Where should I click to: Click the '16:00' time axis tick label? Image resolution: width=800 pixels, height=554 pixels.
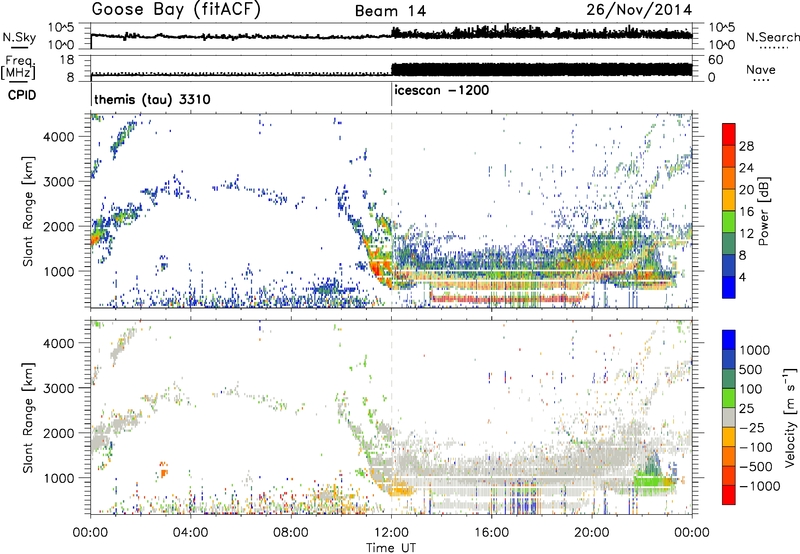click(491, 533)
